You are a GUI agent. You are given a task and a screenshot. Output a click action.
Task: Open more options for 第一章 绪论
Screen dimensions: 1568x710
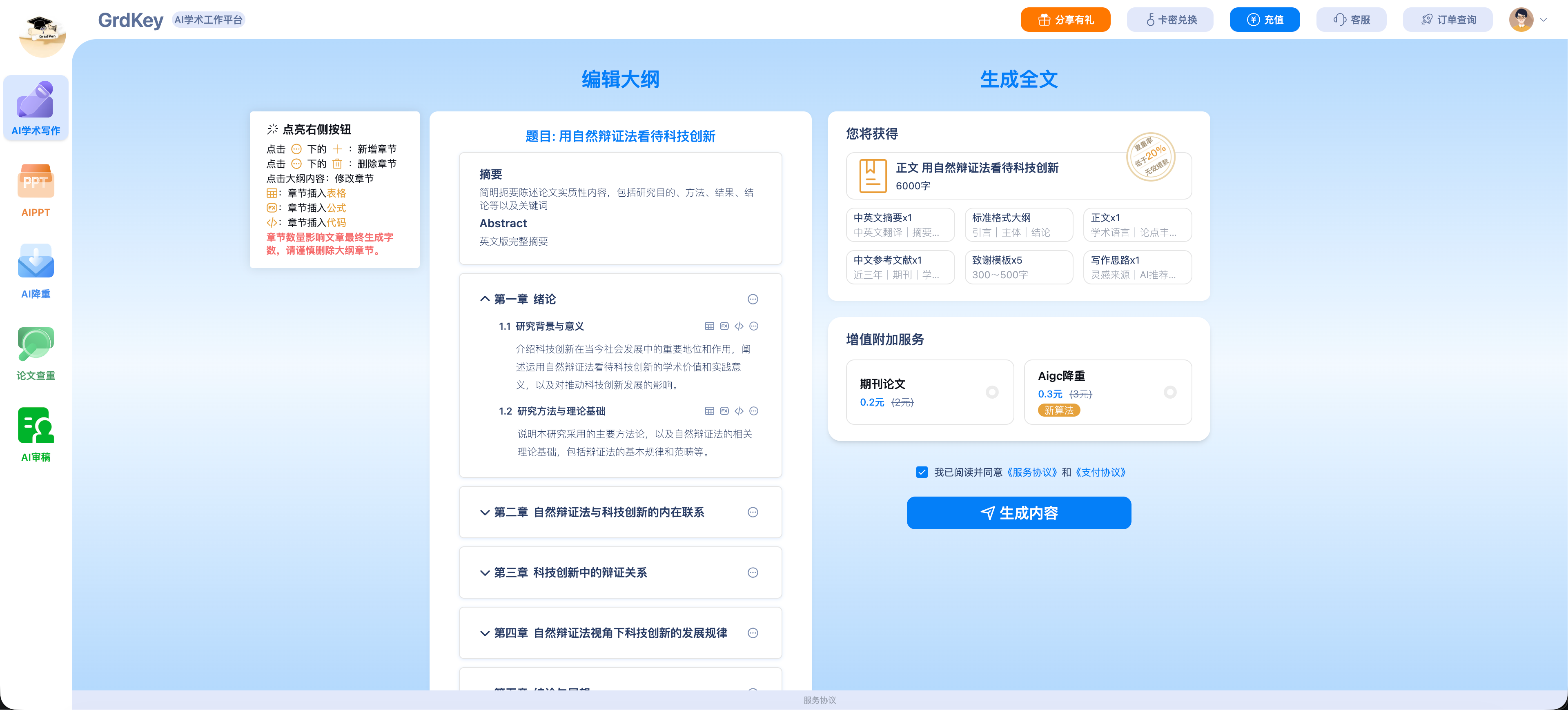(x=752, y=300)
